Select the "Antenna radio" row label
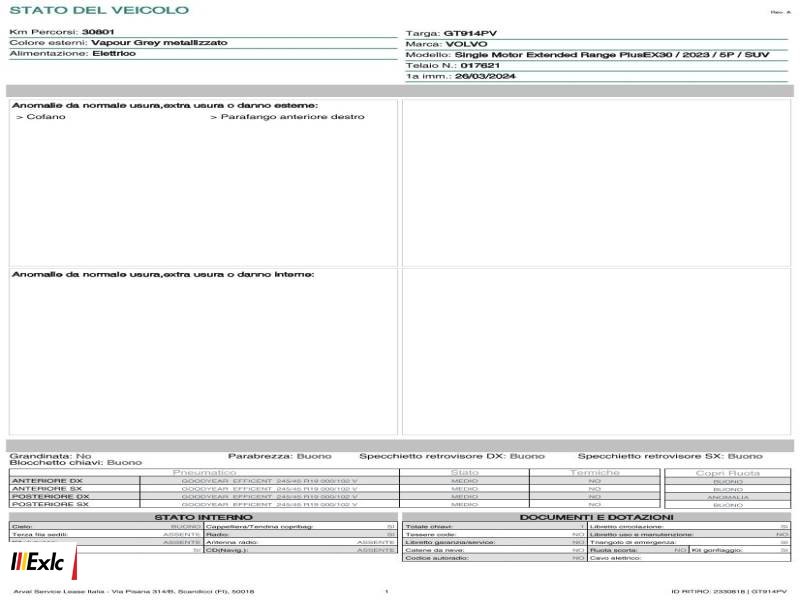Viewport: 800px width, 600px height. (232, 542)
